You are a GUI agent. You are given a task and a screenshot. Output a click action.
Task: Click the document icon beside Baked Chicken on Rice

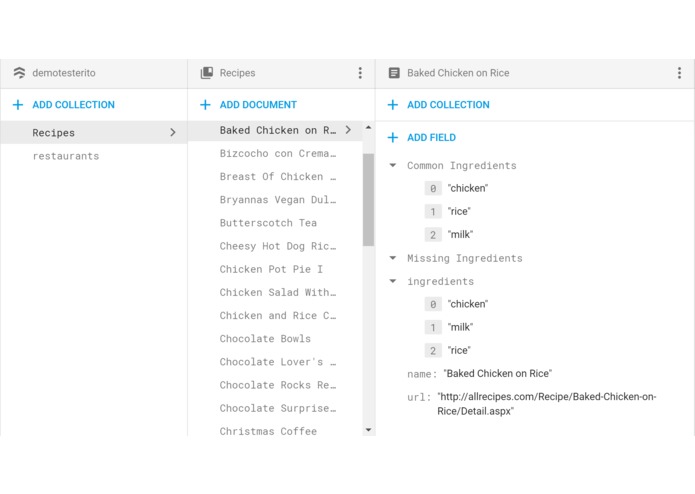394,73
